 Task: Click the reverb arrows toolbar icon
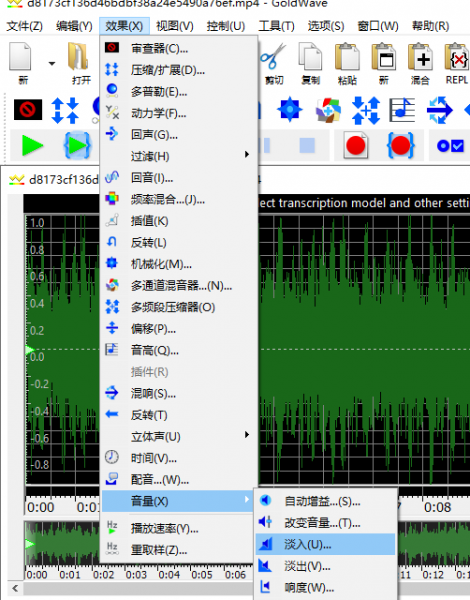point(439,110)
